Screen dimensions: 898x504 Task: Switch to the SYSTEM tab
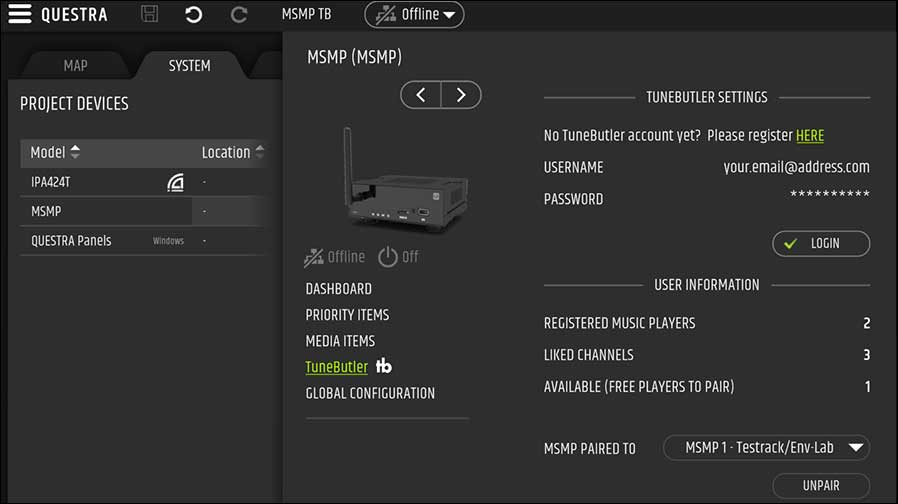[189, 66]
